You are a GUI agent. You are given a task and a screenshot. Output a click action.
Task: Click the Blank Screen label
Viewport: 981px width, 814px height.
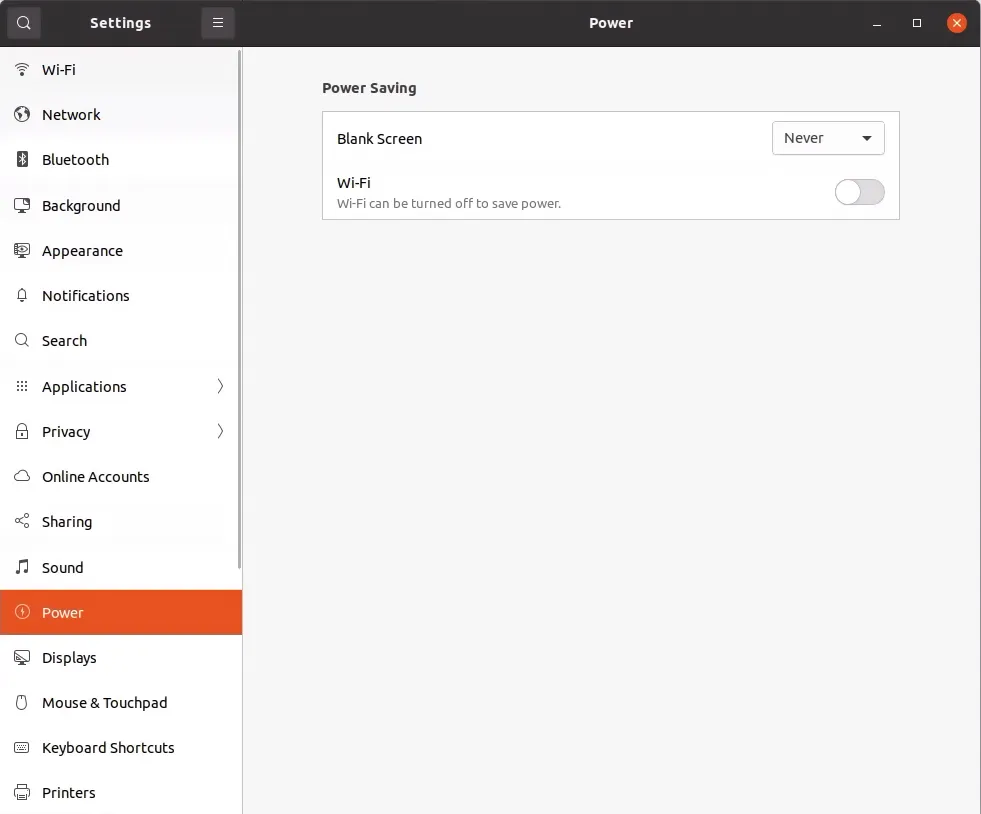tap(379, 139)
